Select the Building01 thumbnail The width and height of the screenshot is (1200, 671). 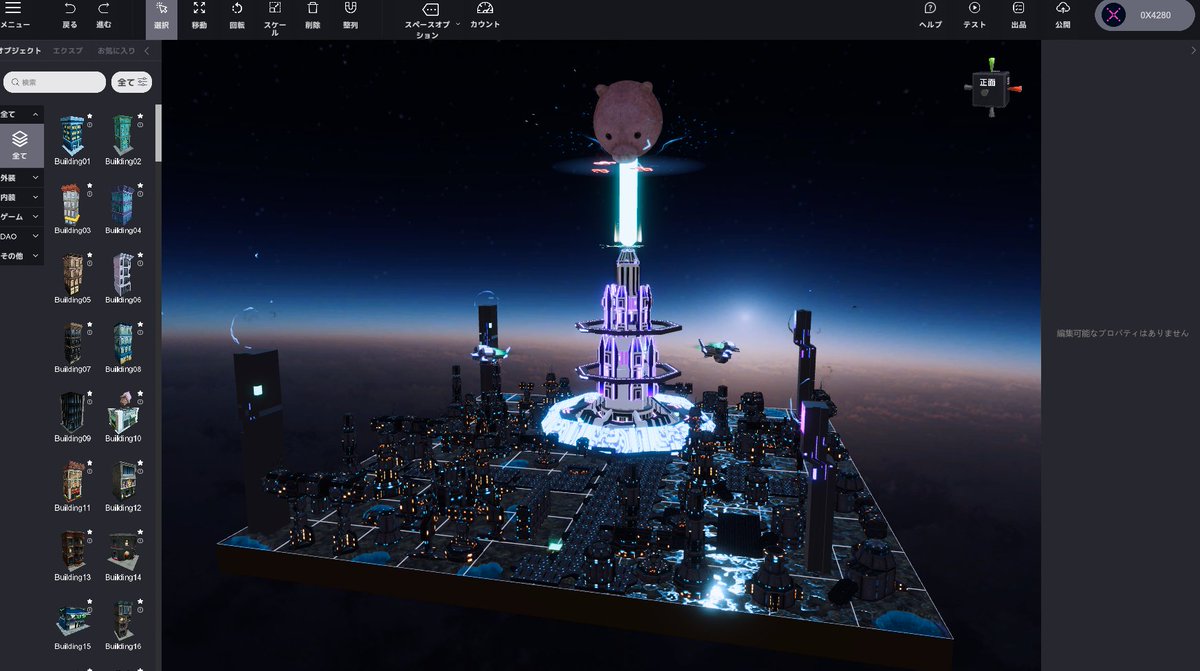tap(72, 134)
